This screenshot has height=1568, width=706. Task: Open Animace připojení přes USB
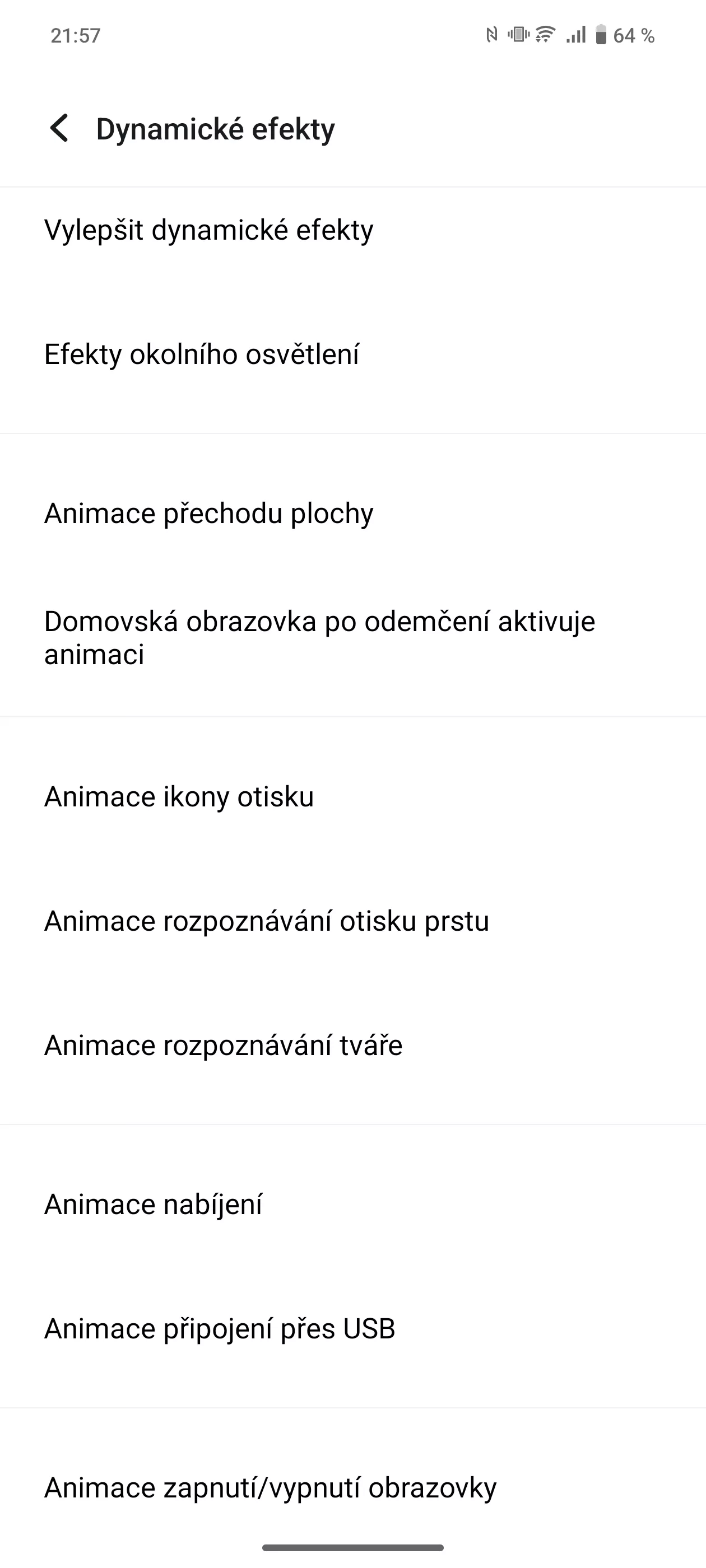pyautogui.click(x=352, y=1328)
